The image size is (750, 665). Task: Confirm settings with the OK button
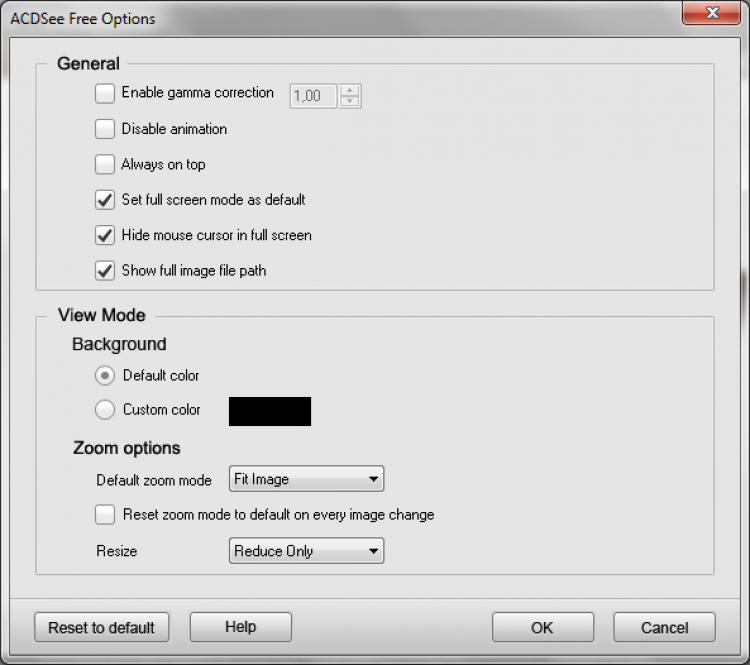pos(543,627)
